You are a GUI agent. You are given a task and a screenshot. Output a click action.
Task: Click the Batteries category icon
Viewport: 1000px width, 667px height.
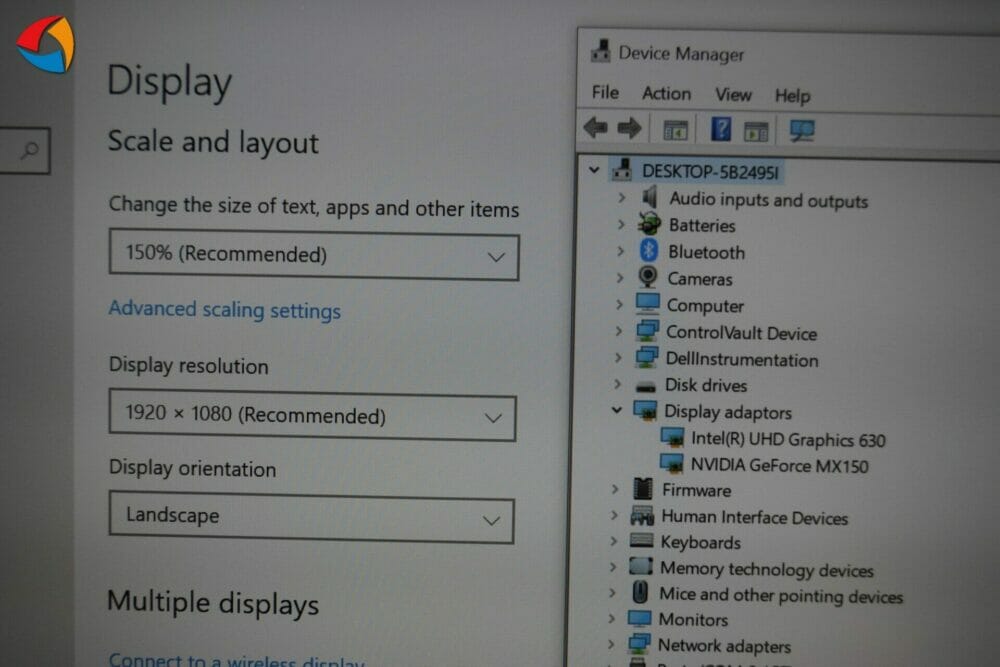(649, 224)
